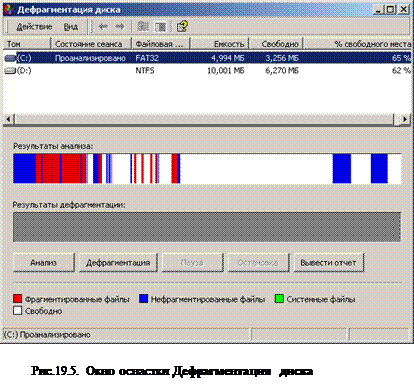This screenshot has height=386, width=414.
Task: Click the Forward arrow toolbar icon
Action: click(120, 27)
